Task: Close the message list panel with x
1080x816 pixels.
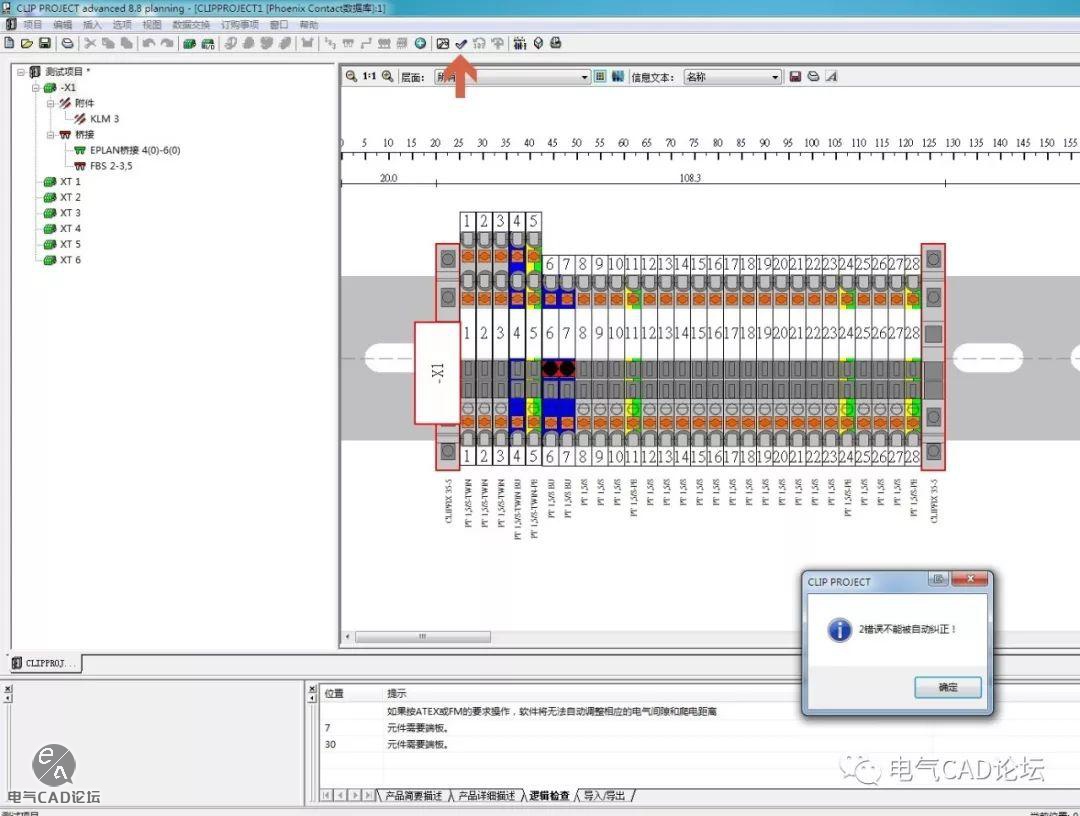Action: 312,689
